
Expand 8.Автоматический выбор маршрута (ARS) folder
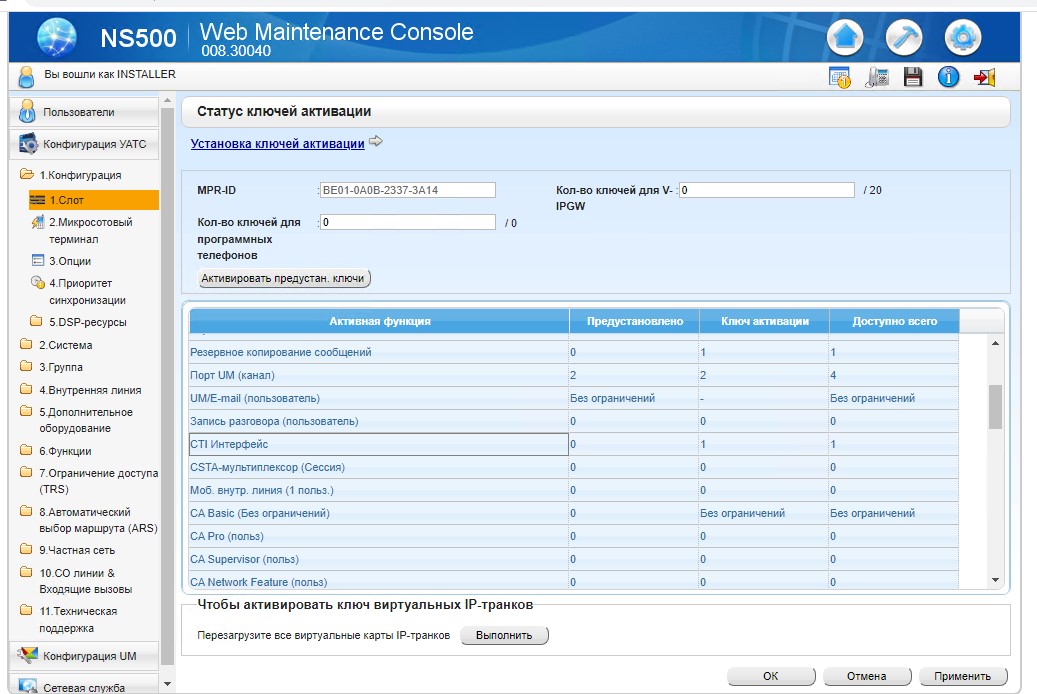(x=89, y=520)
